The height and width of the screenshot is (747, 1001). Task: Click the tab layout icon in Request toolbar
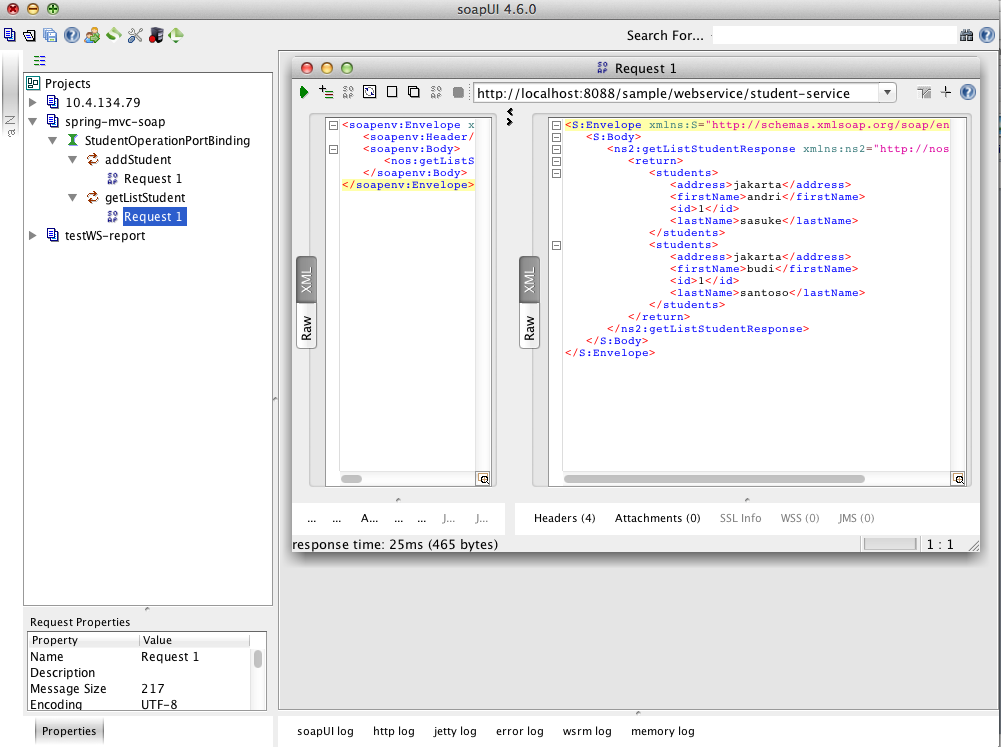coord(924,93)
